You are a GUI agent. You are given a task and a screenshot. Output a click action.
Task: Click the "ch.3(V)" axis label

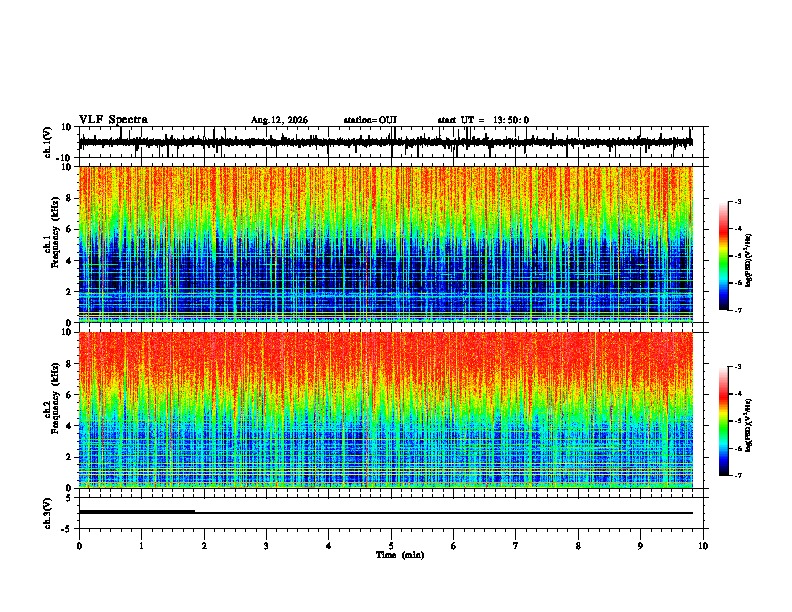[x=48, y=513]
